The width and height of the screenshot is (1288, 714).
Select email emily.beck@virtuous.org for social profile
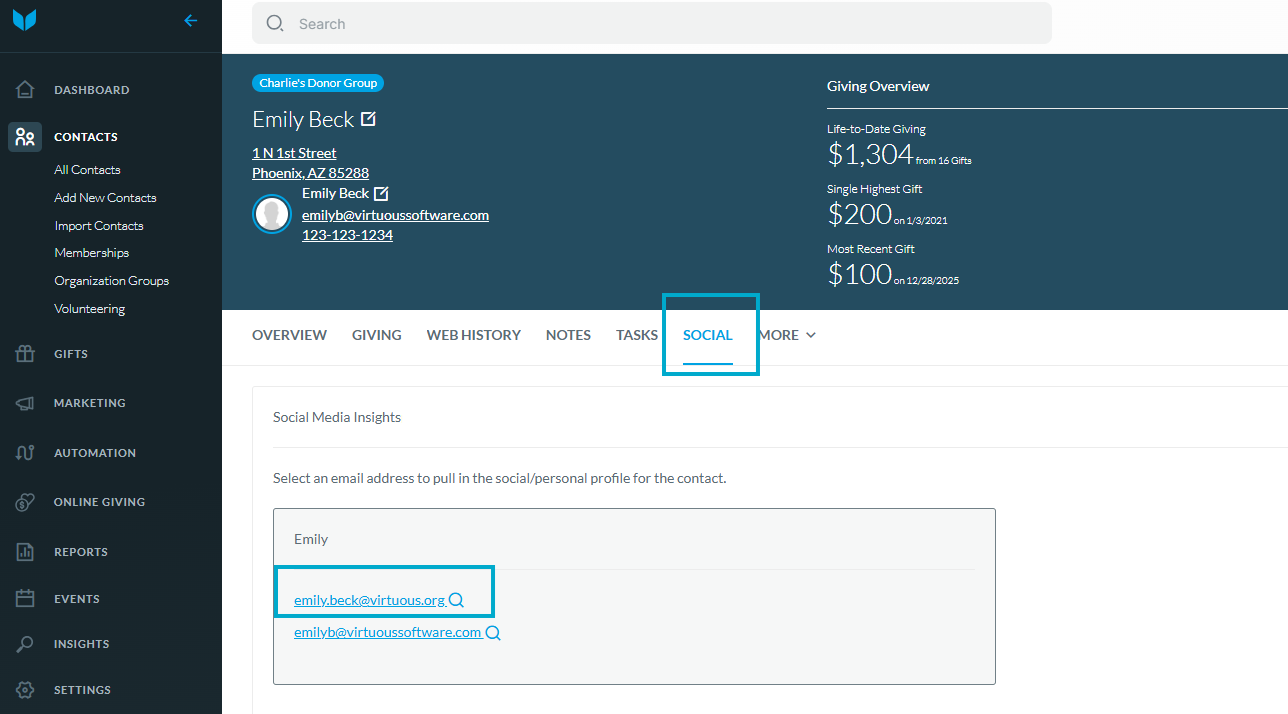coord(369,600)
